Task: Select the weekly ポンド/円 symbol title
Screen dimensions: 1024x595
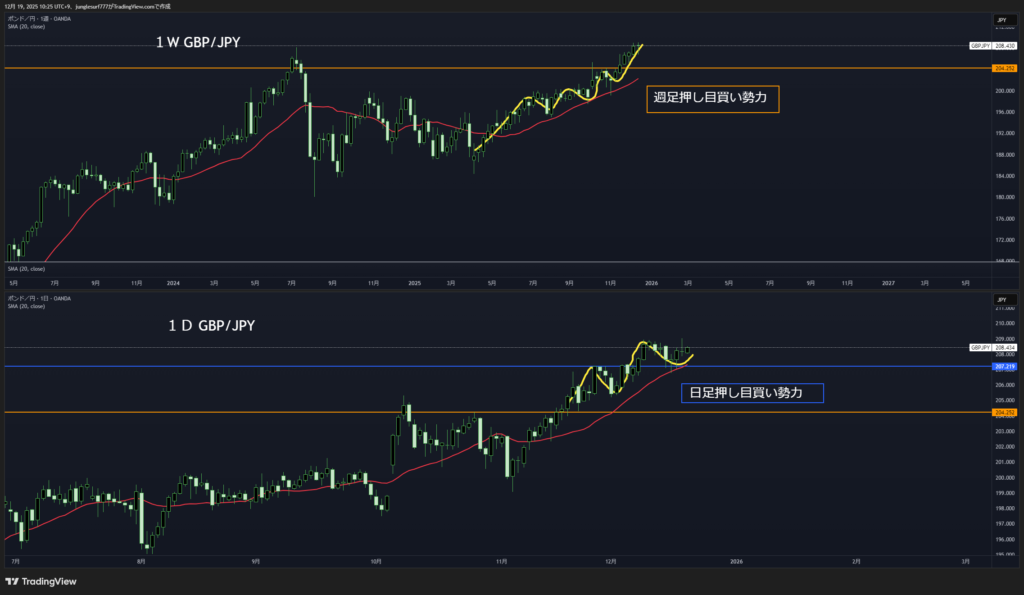Action: coord(40,19)
